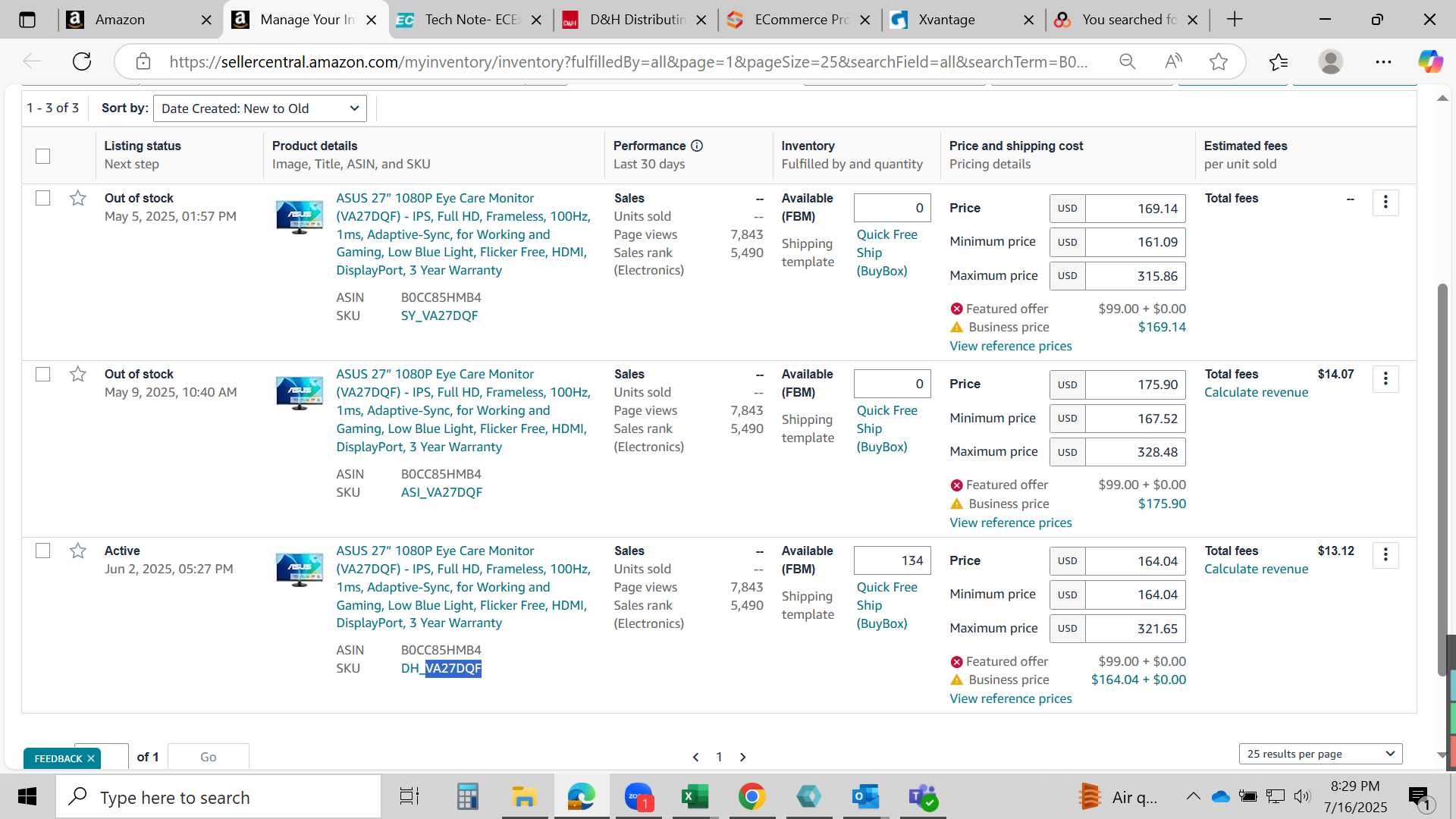Viewport: 1456px width, 819px height.
Task: Open the browser profile avatar
Action: click(1331, 61)
